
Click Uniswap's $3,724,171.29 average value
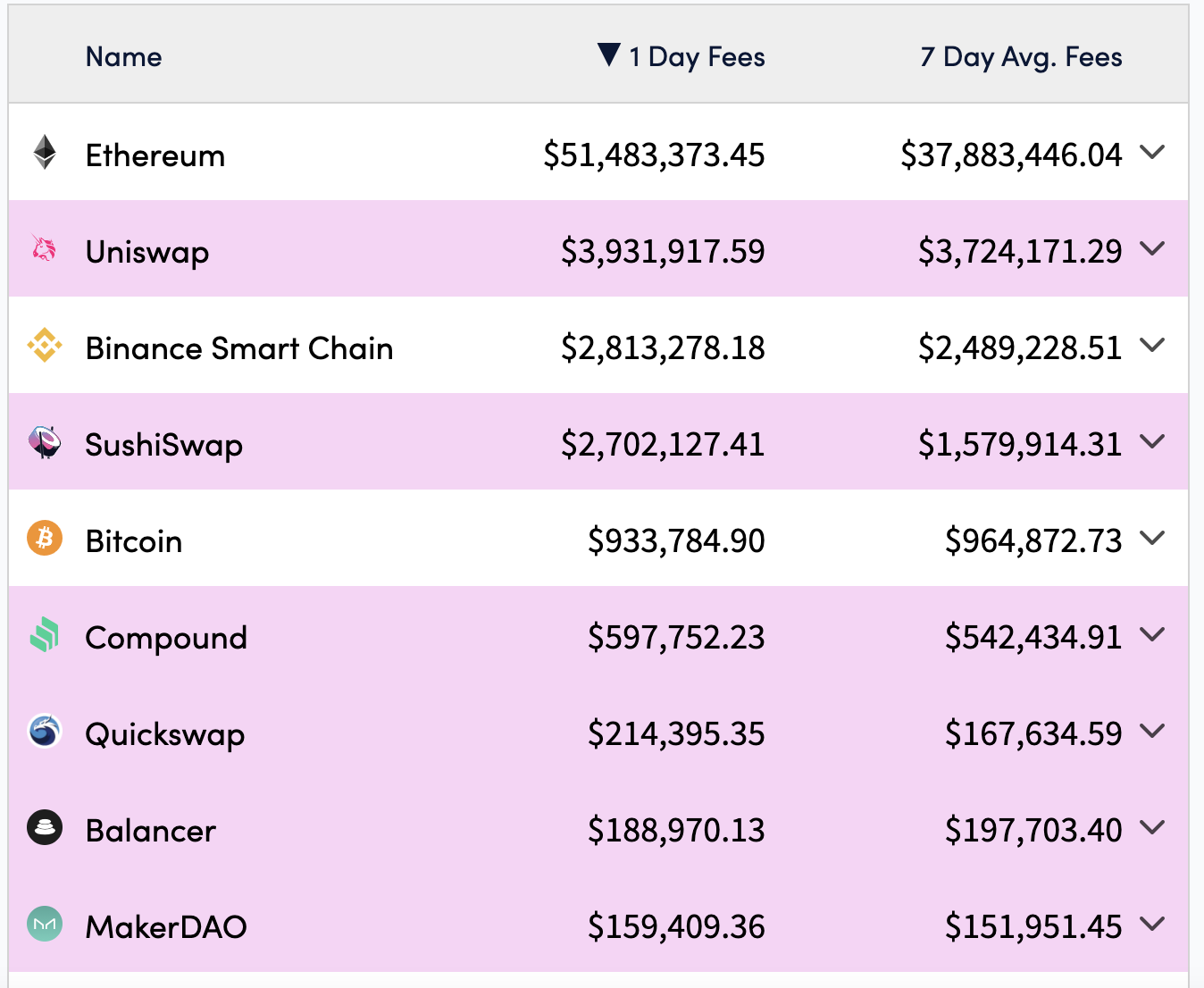[x=1021, y=252]
